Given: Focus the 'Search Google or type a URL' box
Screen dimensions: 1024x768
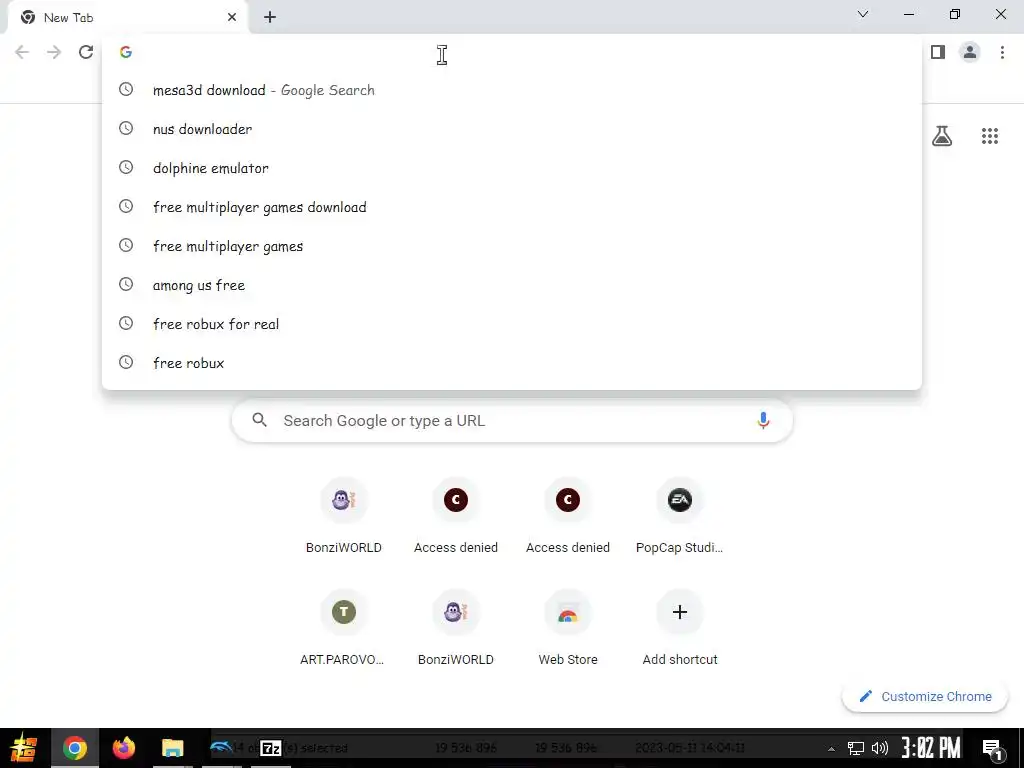Looking at the screenshot, I should coord(512,421).
